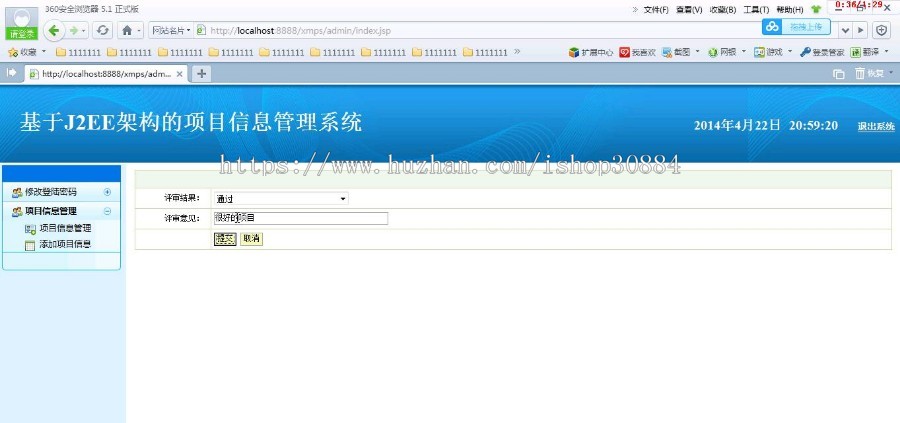Go to the browser home page icon

pyautogui.click(x=127, y=30)
